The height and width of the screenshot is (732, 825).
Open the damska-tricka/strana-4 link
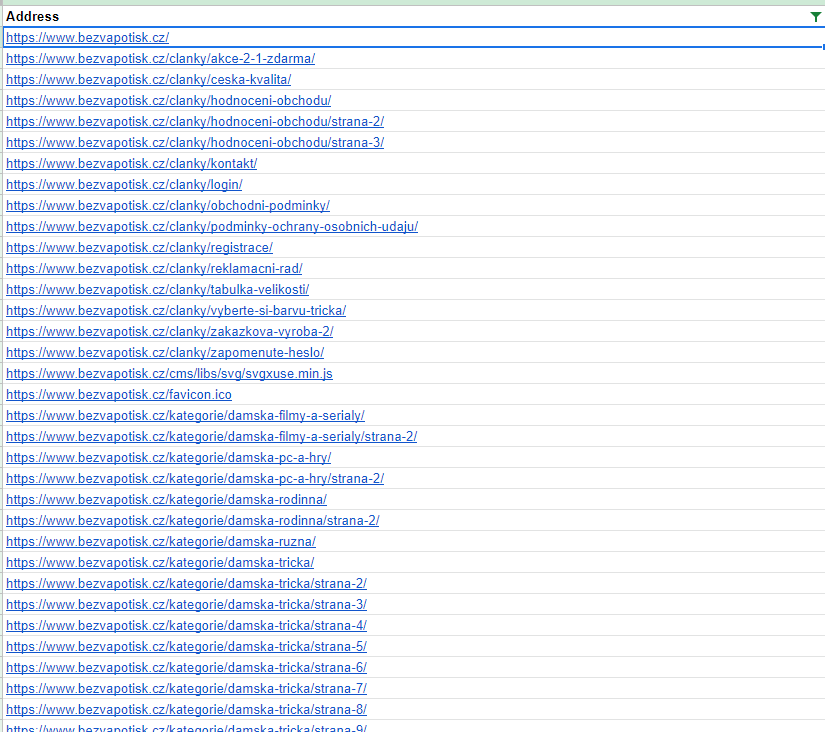click(x=186, y=626)
